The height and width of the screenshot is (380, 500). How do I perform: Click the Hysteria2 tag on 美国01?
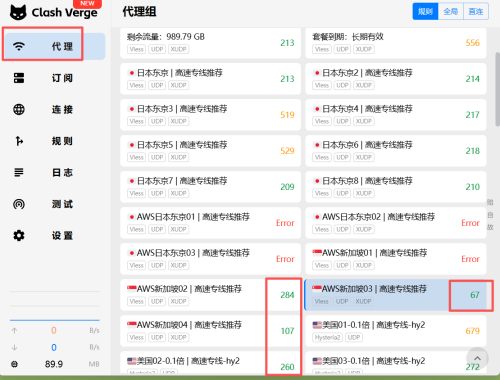(x=327, y=337)
